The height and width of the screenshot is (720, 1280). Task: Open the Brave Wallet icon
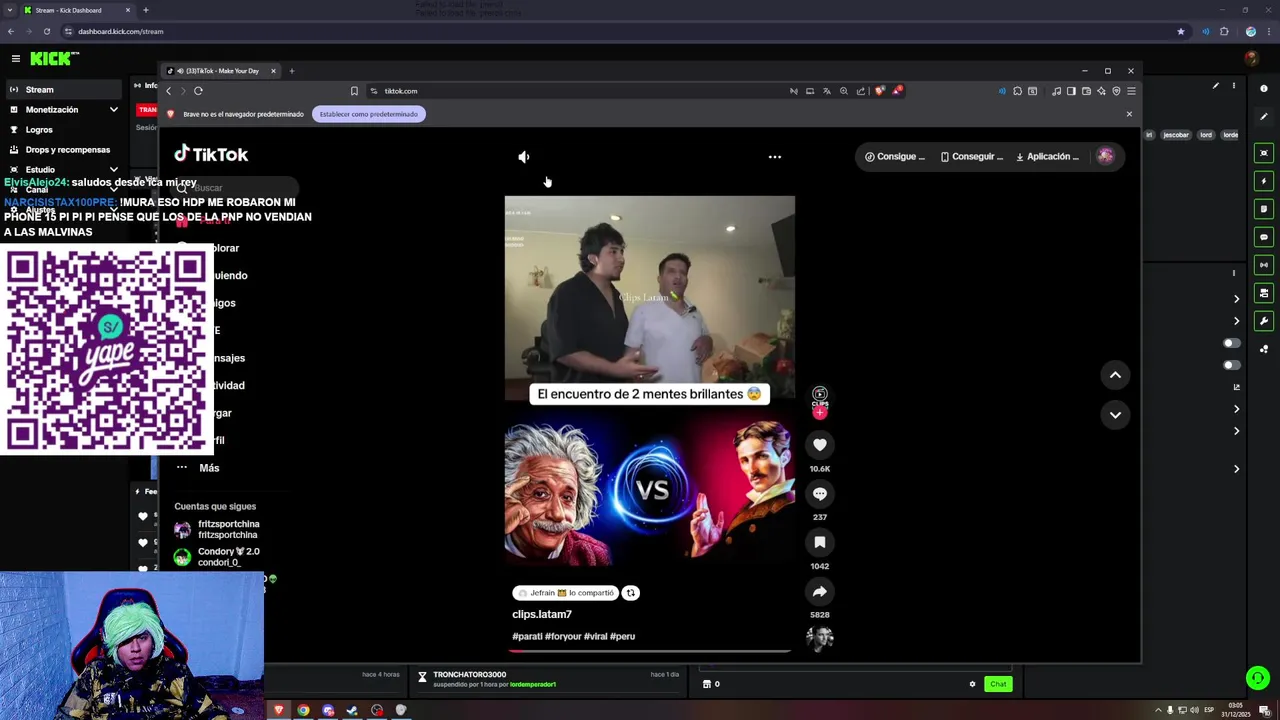coord(1086,91)
